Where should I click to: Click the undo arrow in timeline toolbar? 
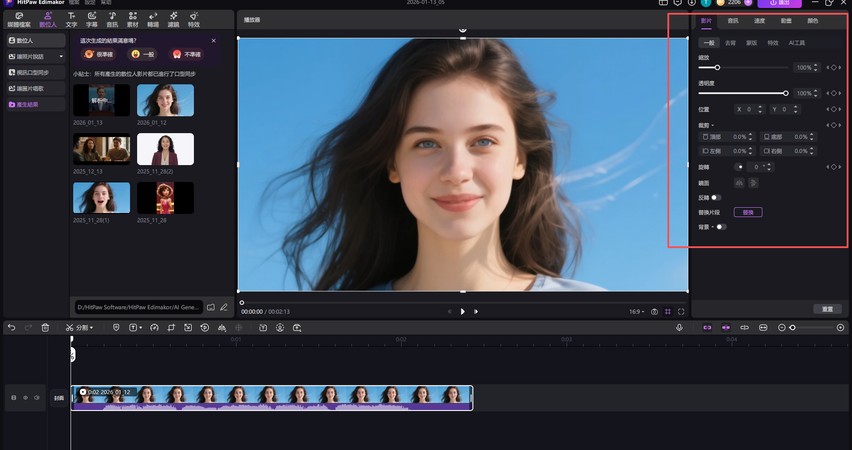click(11, 327)
